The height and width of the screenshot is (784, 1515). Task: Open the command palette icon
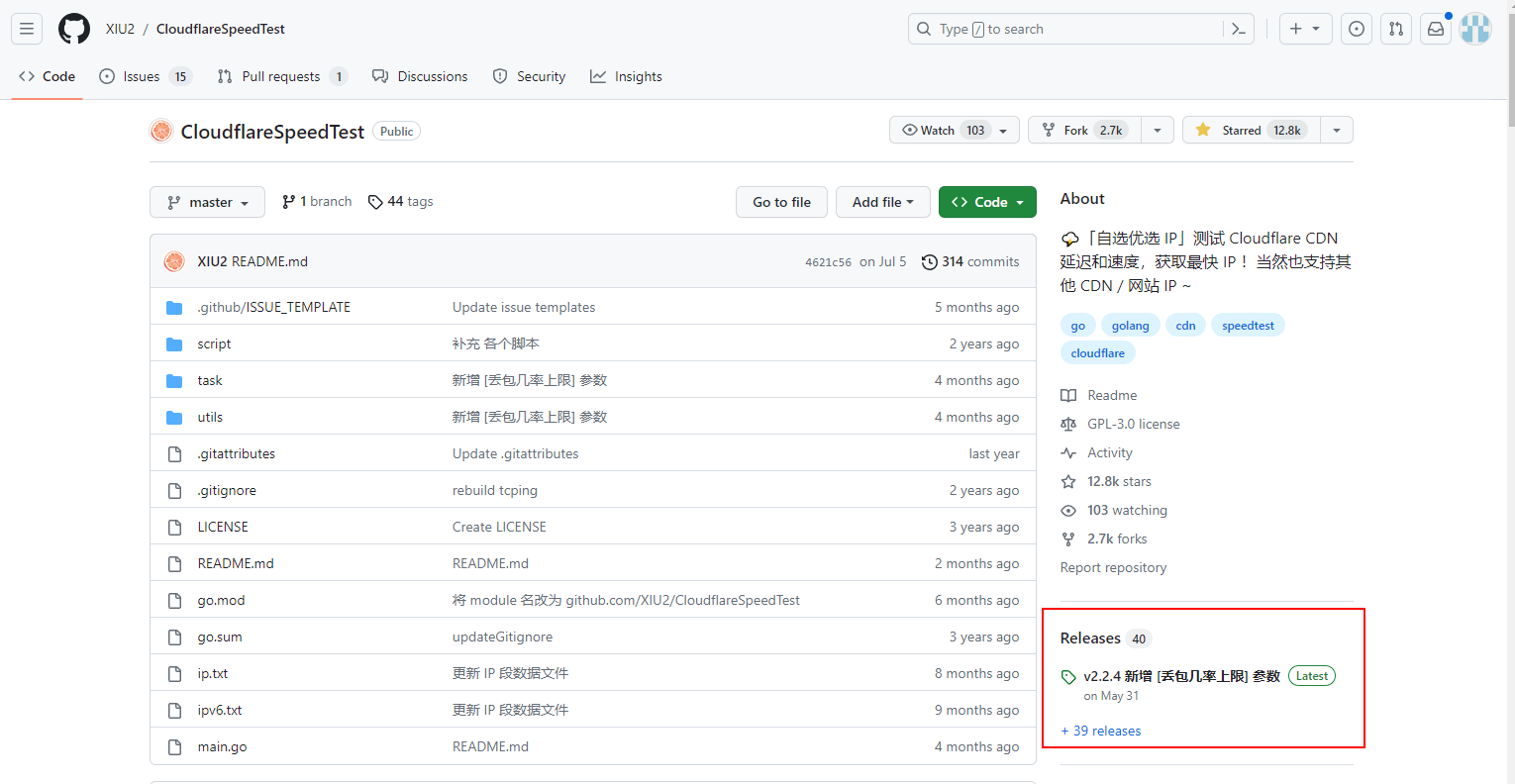click(x=1239, y=29)
